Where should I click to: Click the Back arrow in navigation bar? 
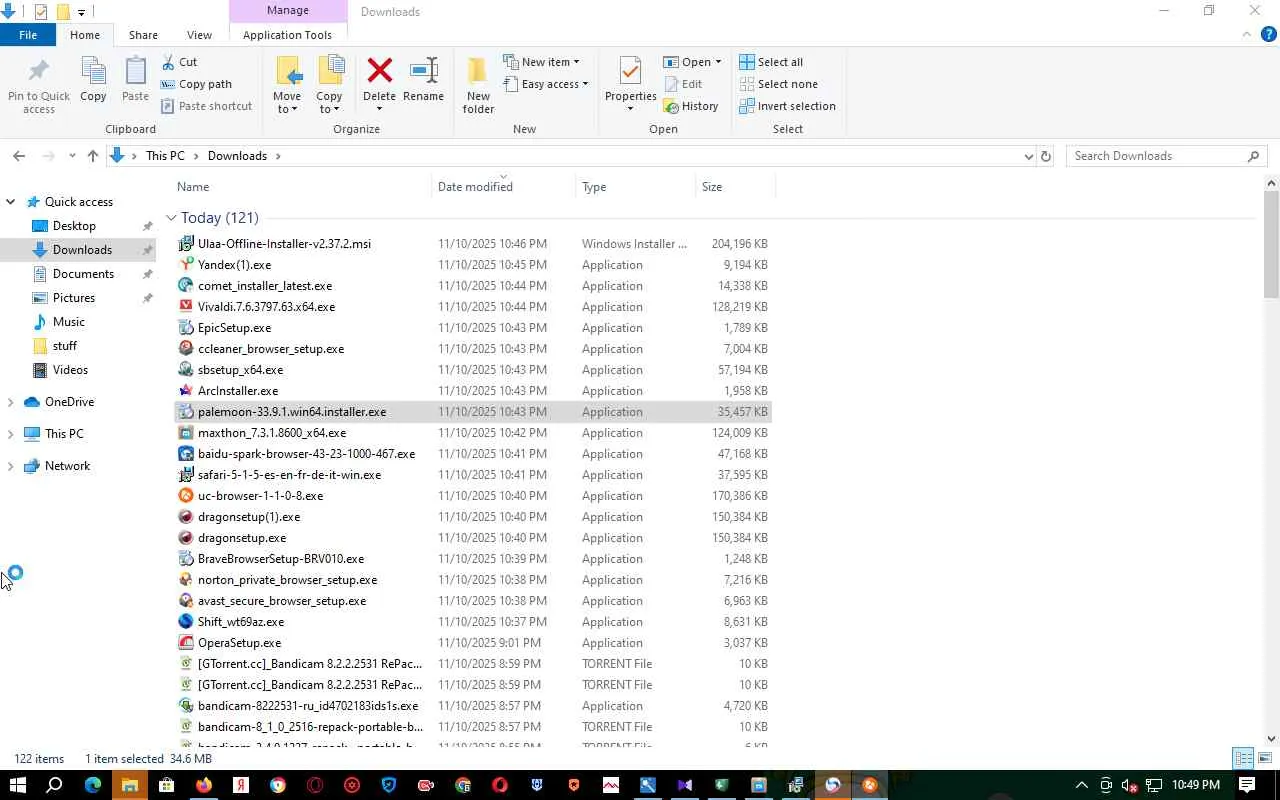[x=19, y=156]
